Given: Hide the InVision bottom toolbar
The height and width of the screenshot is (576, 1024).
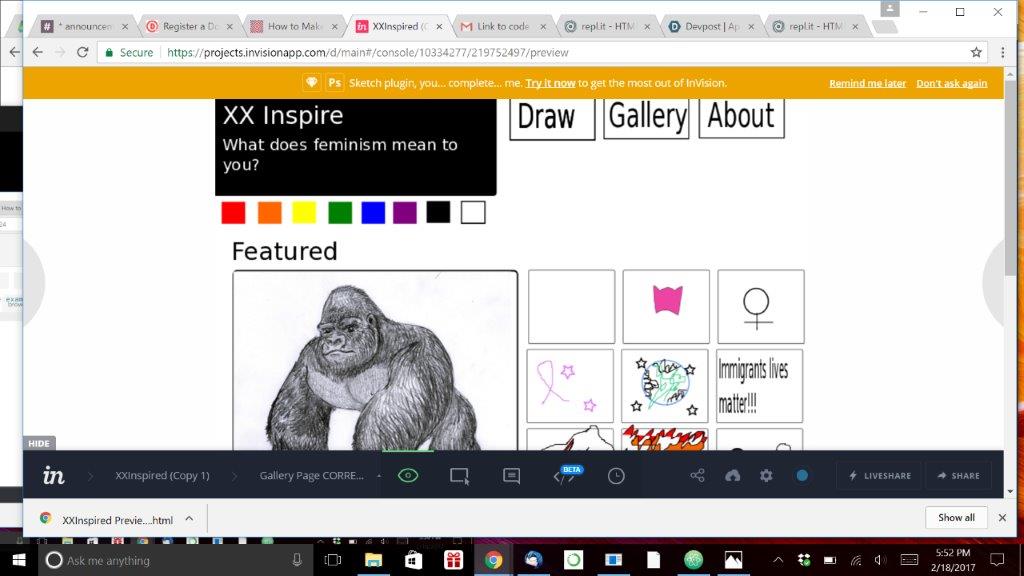Looking at the screenshot, I should point(39,443).
